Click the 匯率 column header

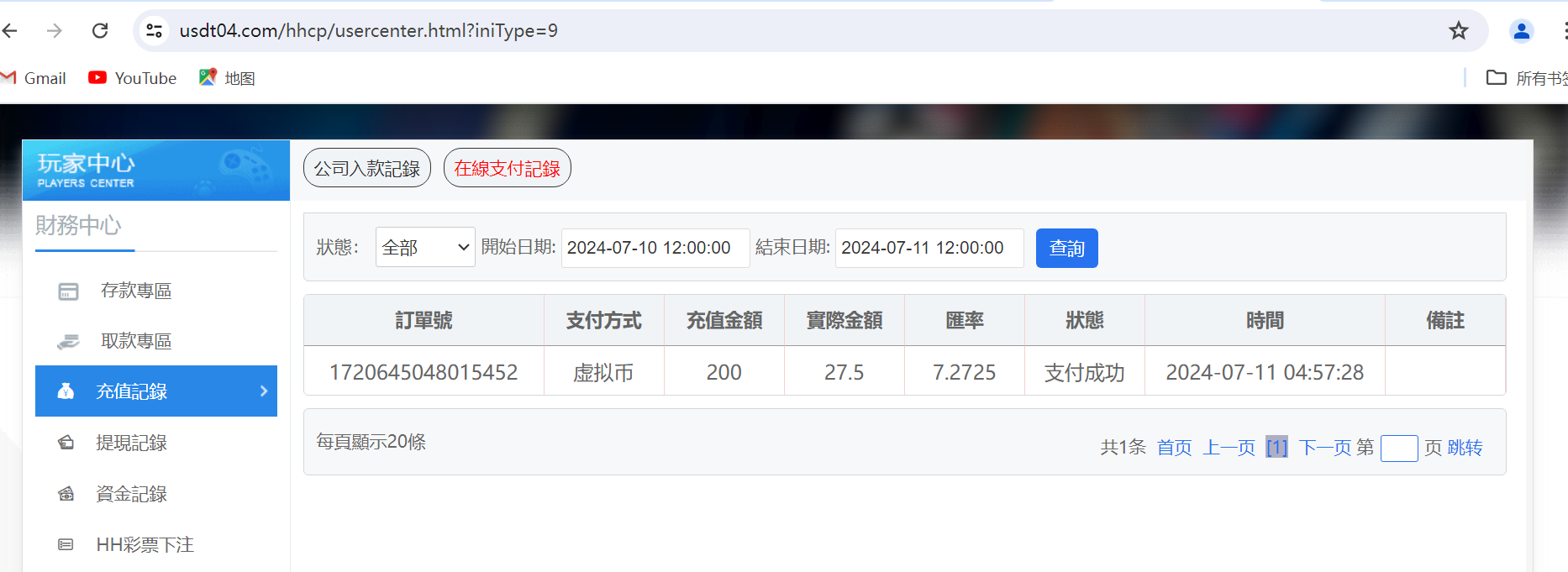click(965, 320)
